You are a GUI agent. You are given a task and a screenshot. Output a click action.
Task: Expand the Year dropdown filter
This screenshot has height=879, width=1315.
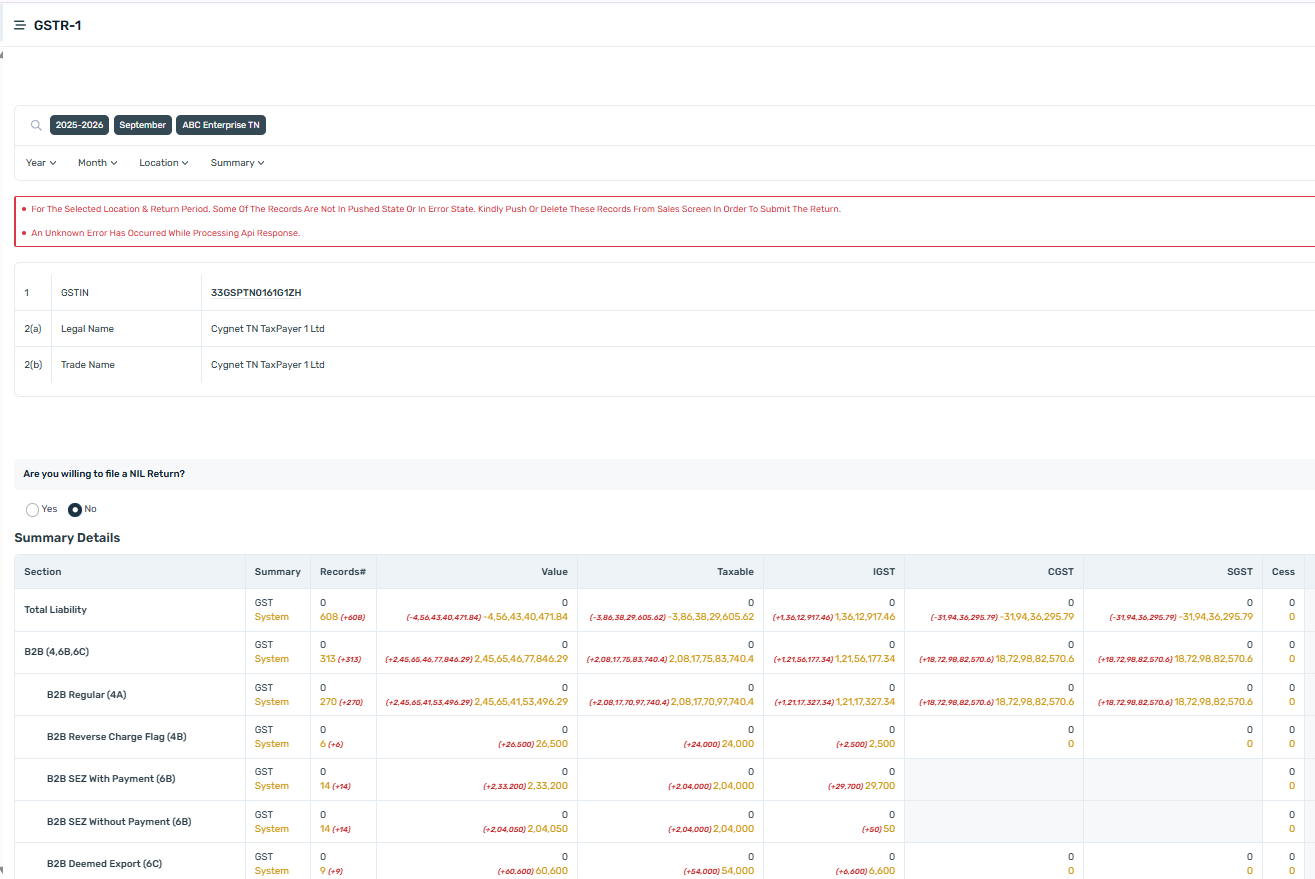coord(41,163)
